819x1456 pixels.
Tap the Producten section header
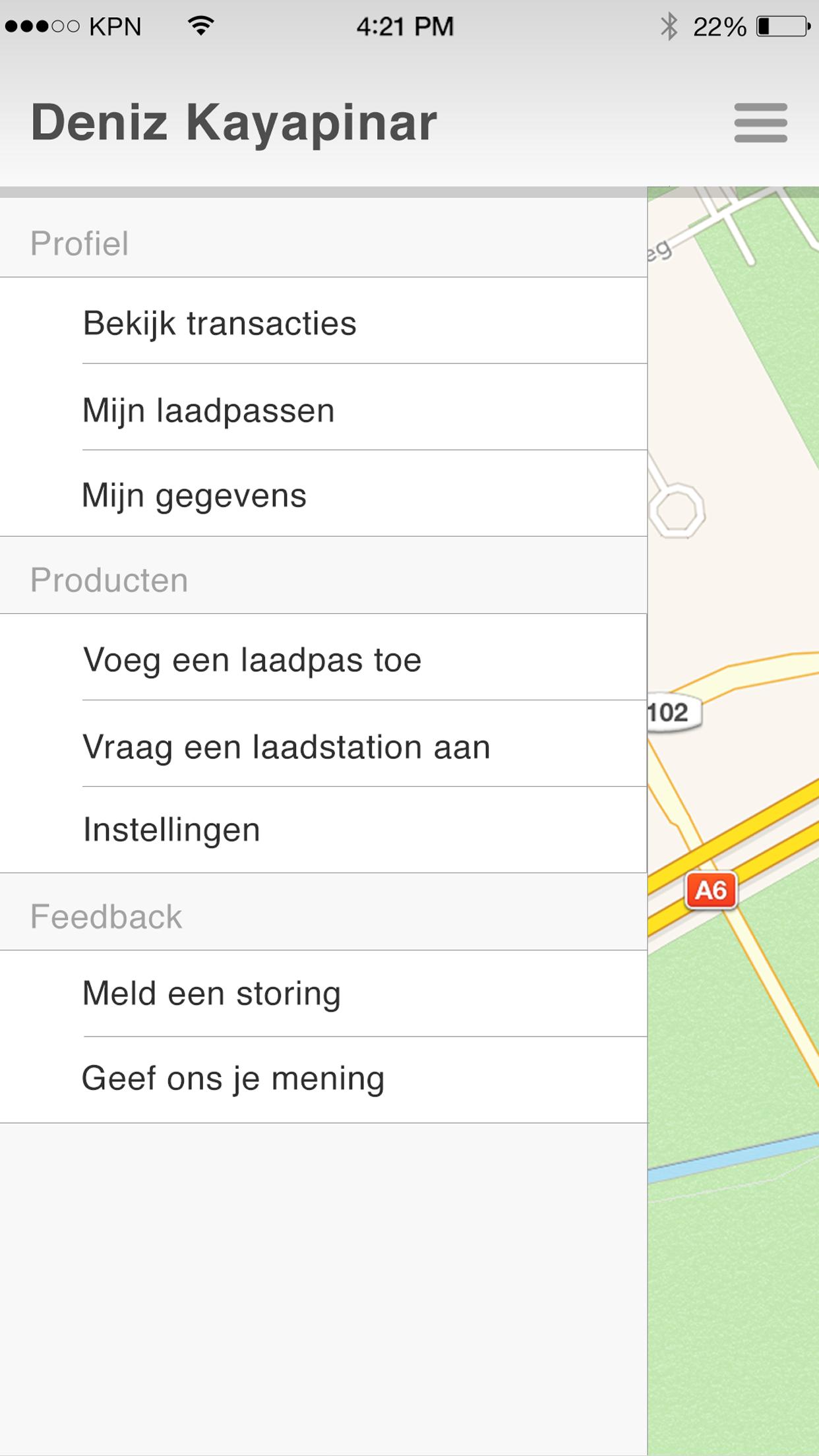pos(109,580)
